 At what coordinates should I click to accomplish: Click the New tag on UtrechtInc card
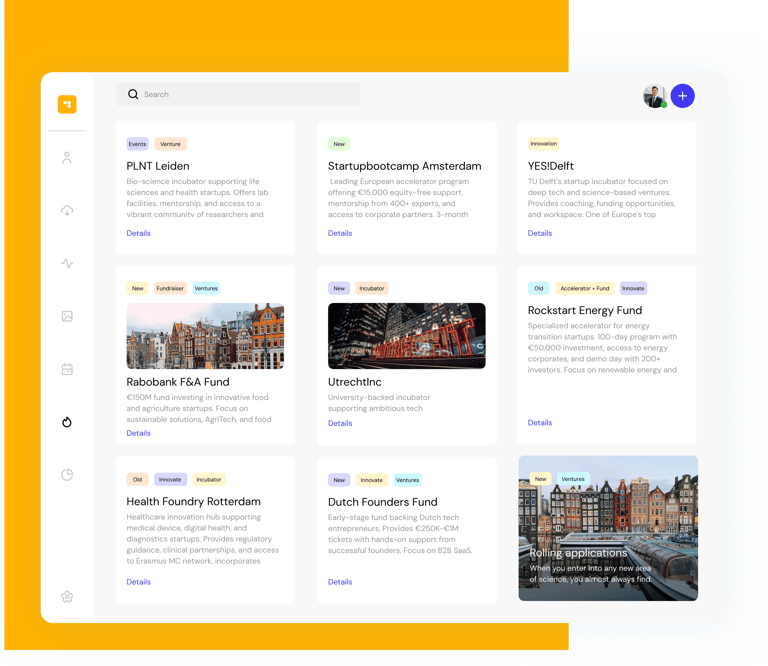[339, 288]
